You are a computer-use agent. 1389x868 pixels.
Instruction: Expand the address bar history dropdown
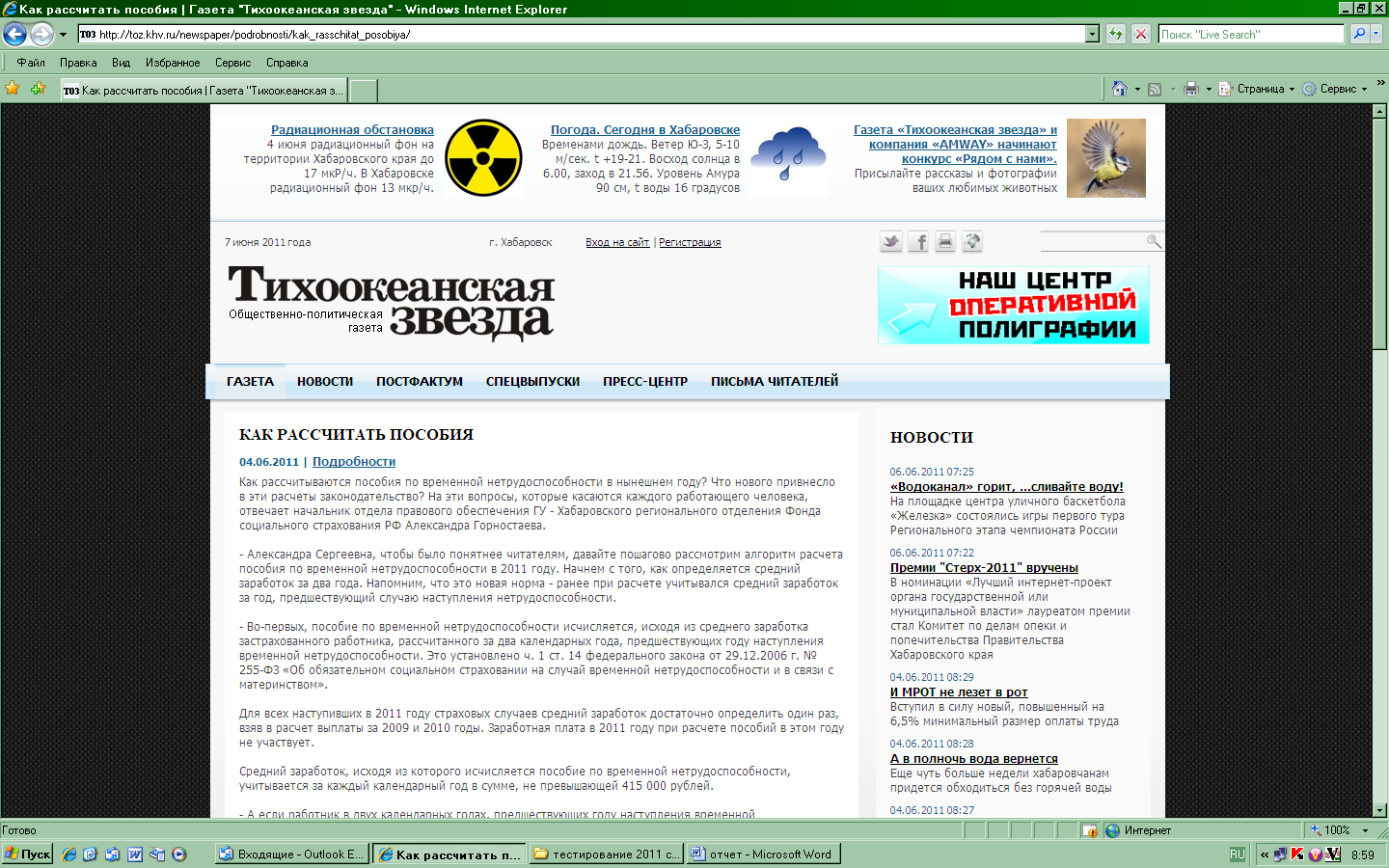click(x=1092, y=35)
